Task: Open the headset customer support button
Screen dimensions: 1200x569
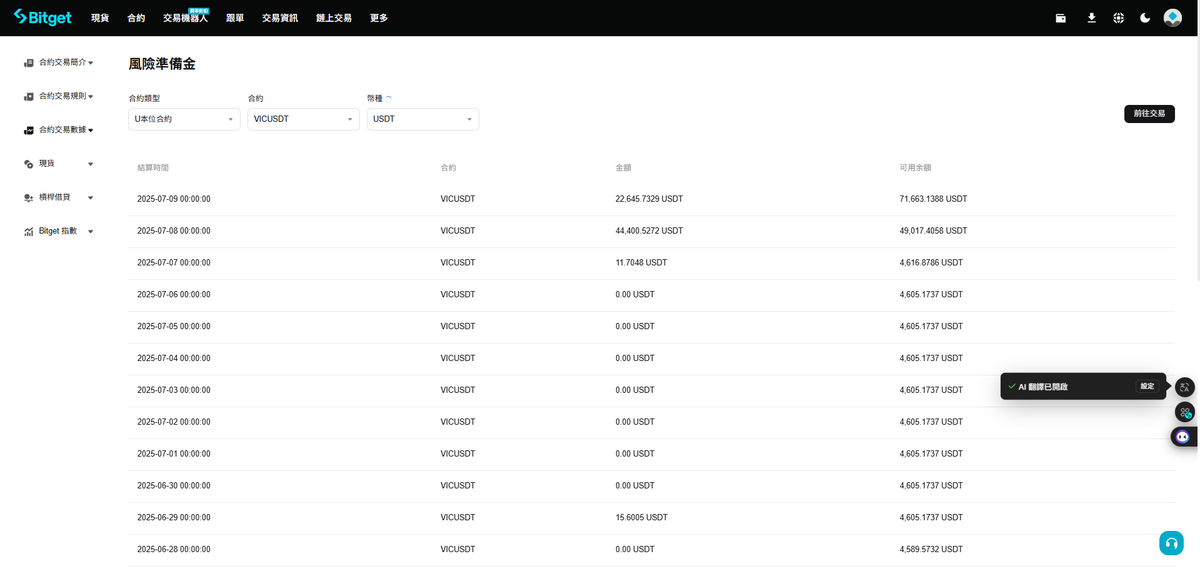Action: click(1171, 543)
